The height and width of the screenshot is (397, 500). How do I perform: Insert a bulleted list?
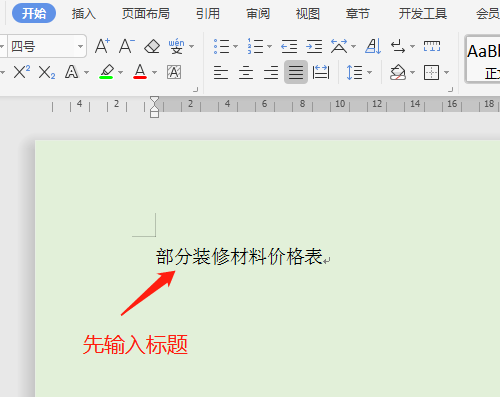pyautogui.click(x=221, y=46)
